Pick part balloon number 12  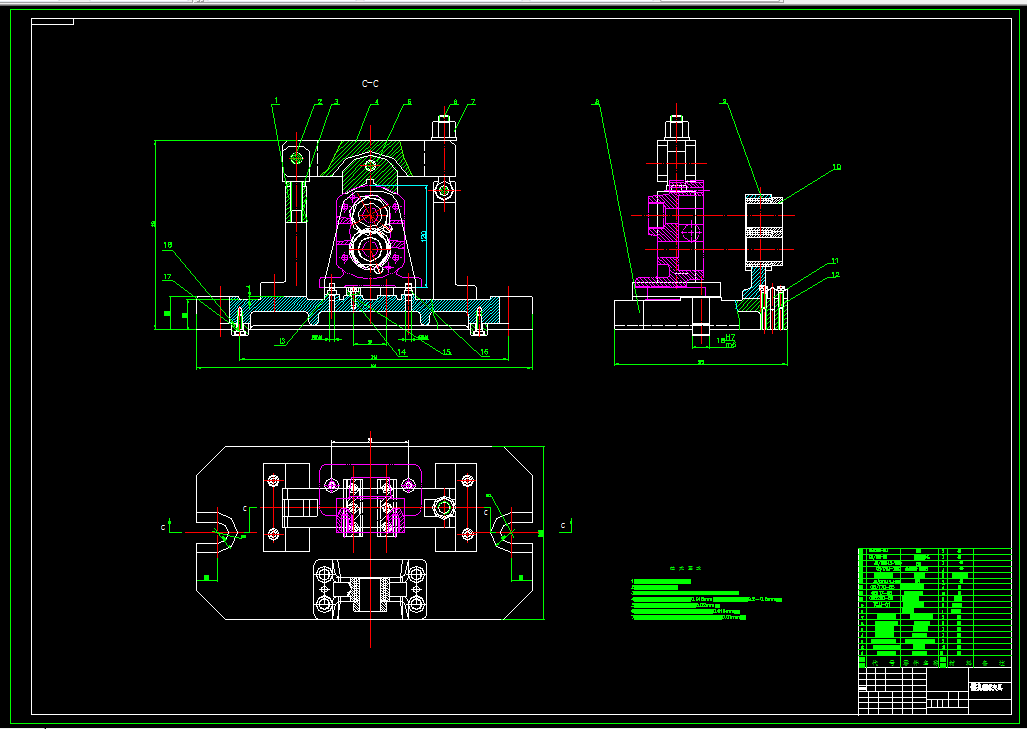(x=835, y=275)
